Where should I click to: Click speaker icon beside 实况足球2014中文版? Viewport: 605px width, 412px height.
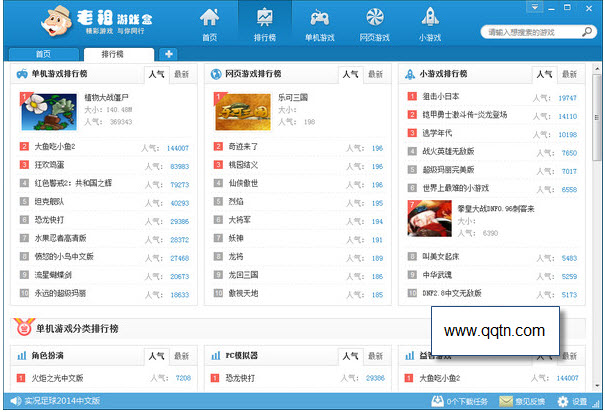click(15, 401)
